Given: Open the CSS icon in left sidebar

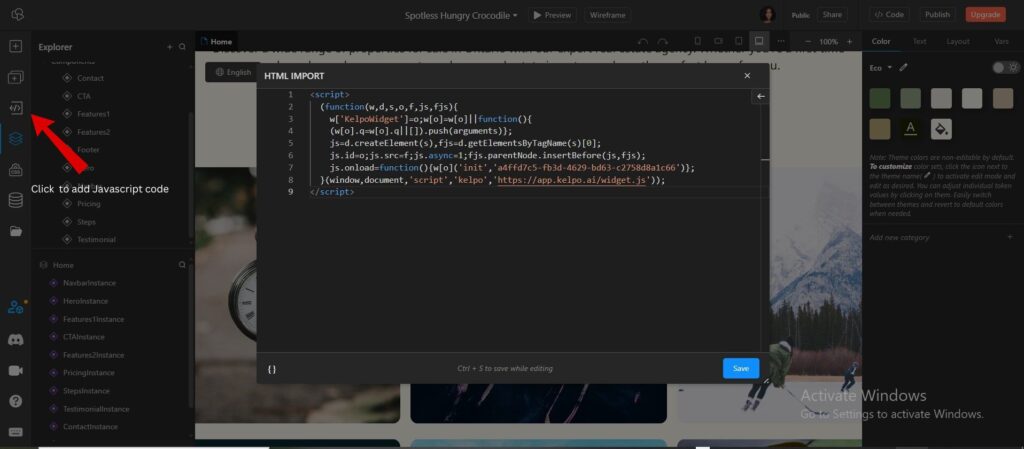Looking at the screenshot, I should 16,170.
